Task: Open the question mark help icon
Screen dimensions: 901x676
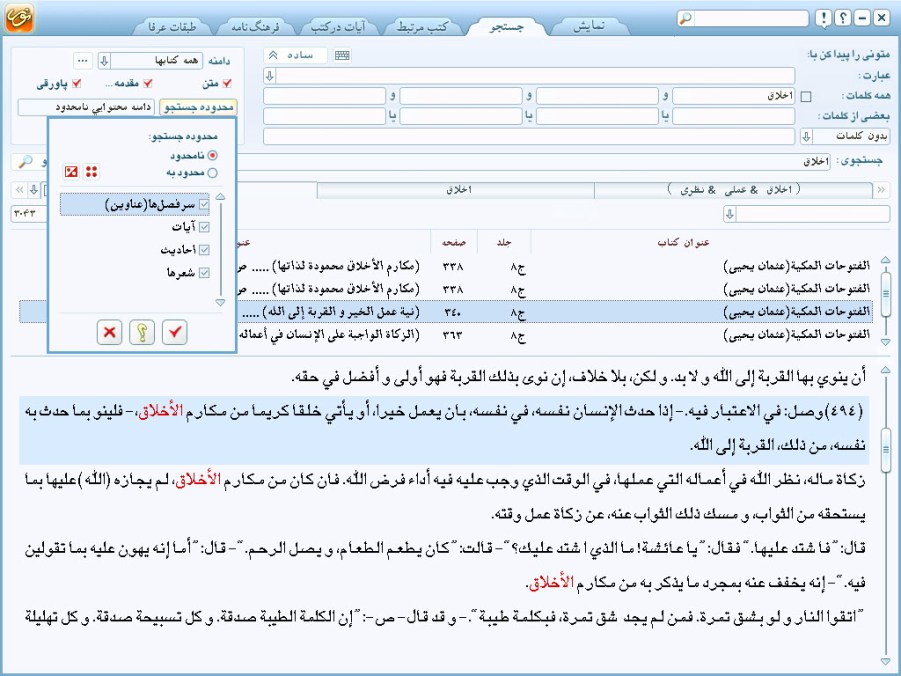Action: click(842, 18)
